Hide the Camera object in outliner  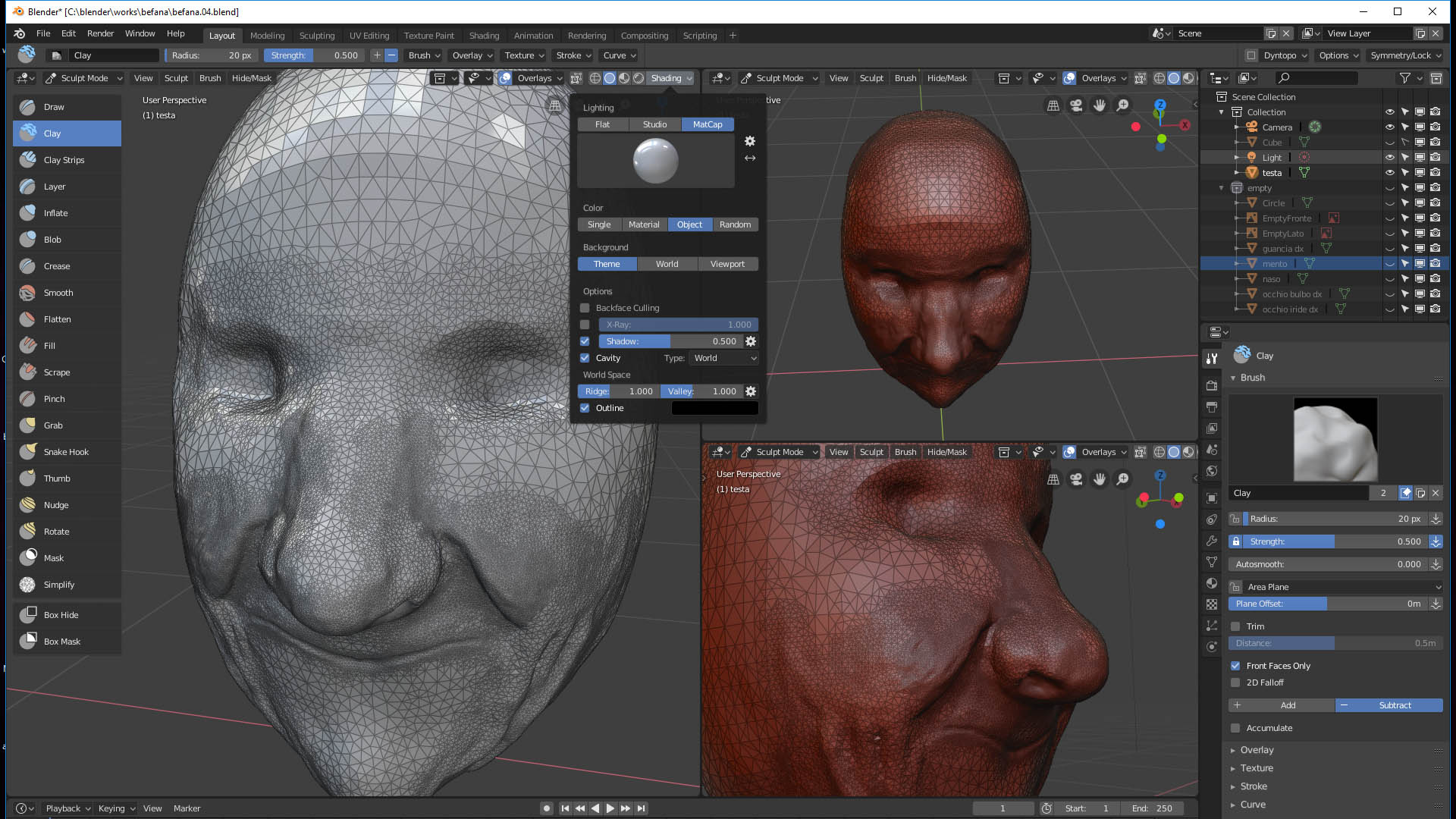click(x=1390, y=127)
